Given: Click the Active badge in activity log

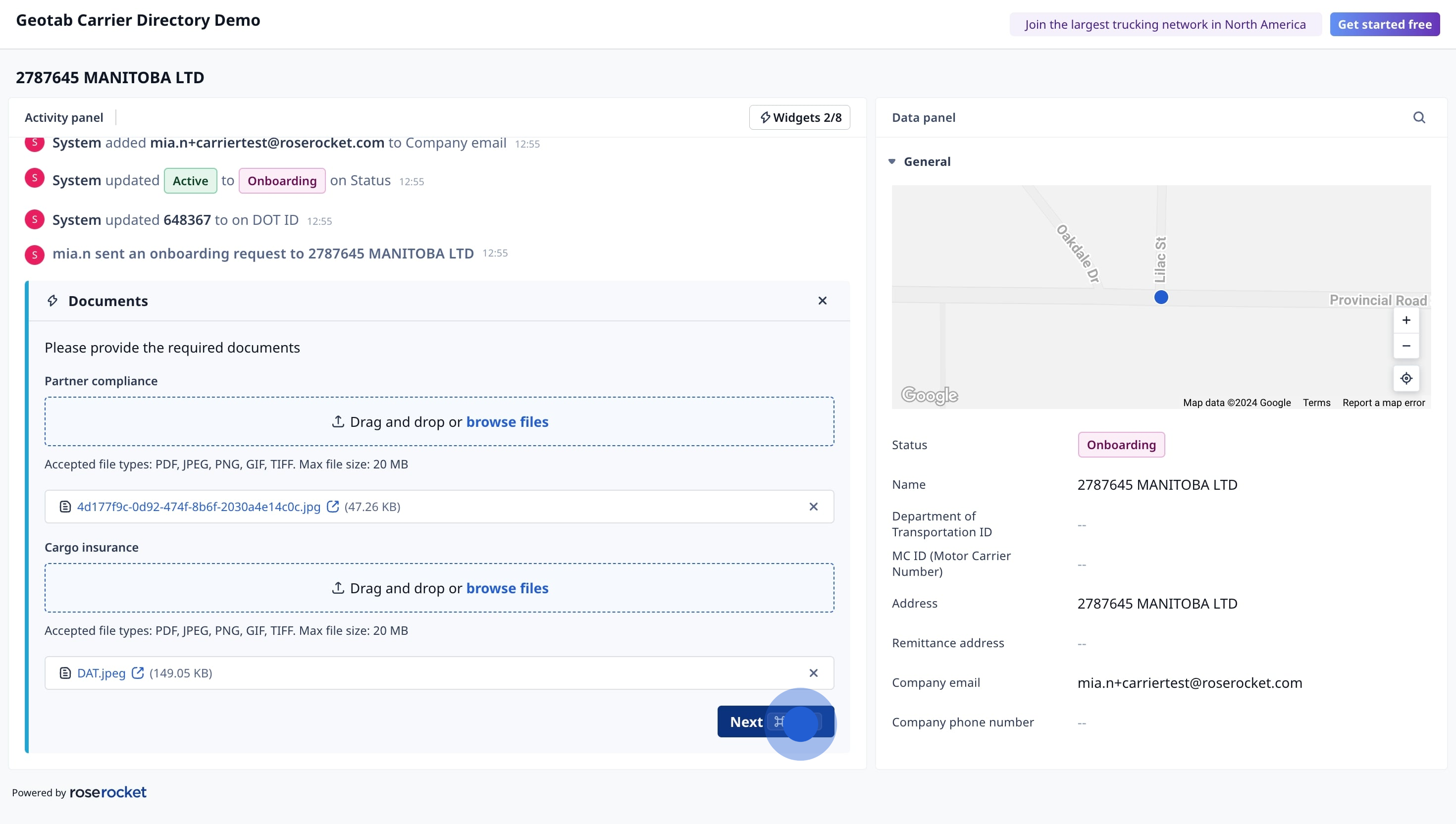Looking at the screenshot, I should [190, 181].
